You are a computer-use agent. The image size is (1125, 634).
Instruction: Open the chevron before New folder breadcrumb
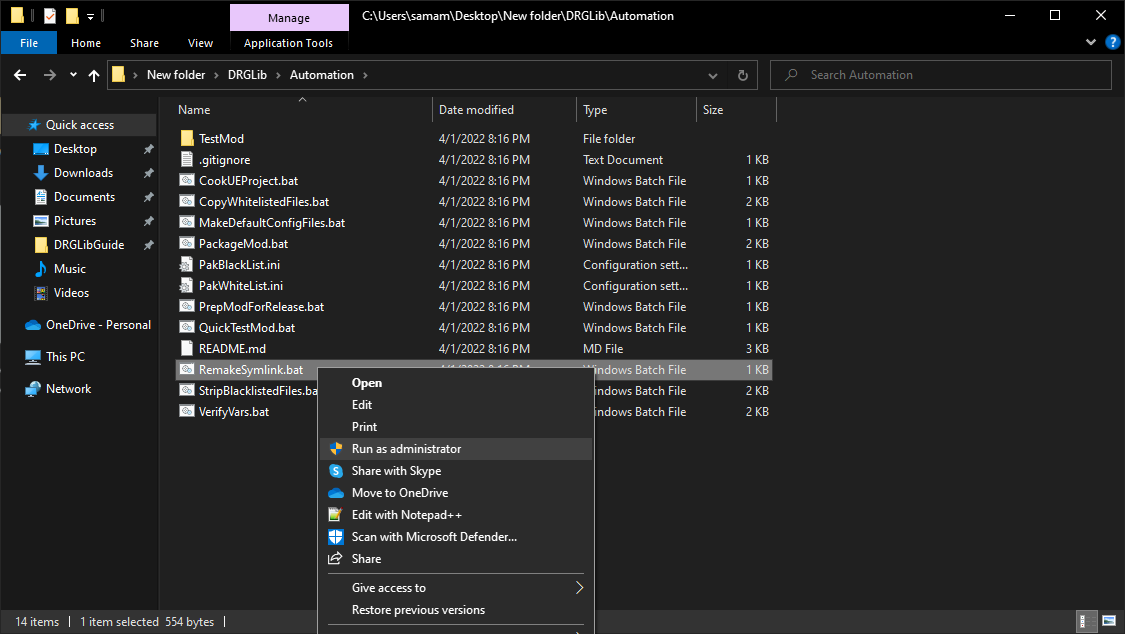coord(135,75)
